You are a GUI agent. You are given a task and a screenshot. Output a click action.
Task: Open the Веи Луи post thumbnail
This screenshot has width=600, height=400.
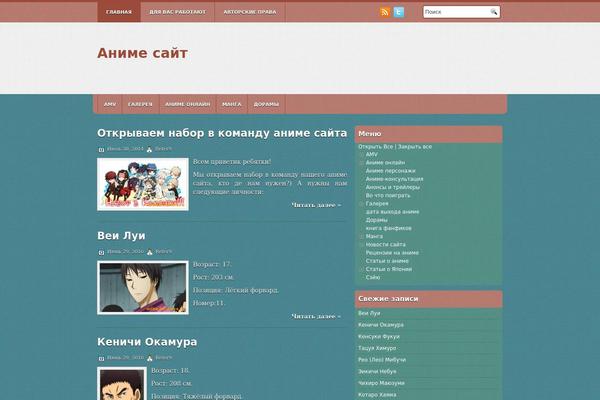point(143,287)
